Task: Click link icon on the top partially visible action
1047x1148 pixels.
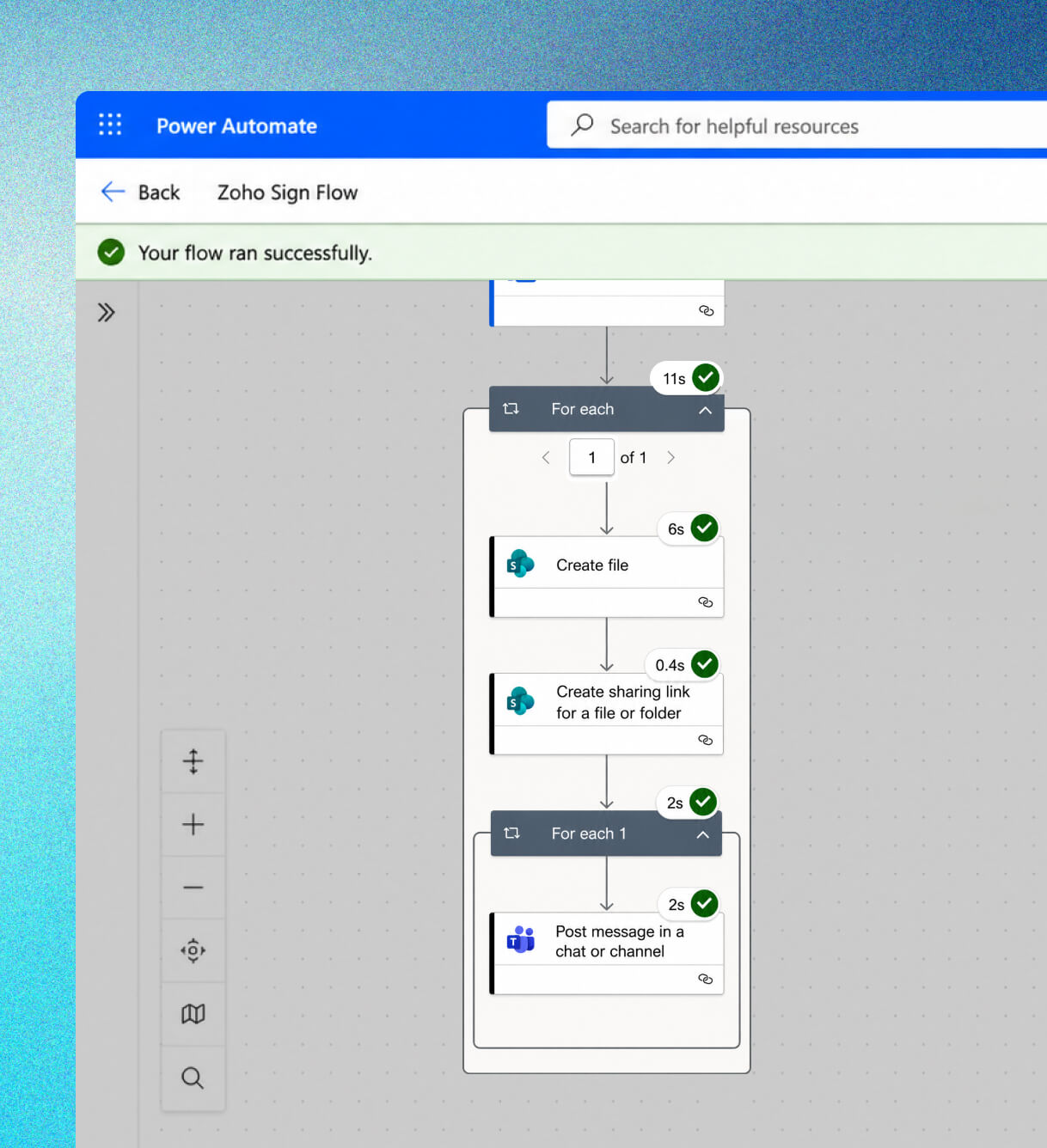Action: [706, 310]
